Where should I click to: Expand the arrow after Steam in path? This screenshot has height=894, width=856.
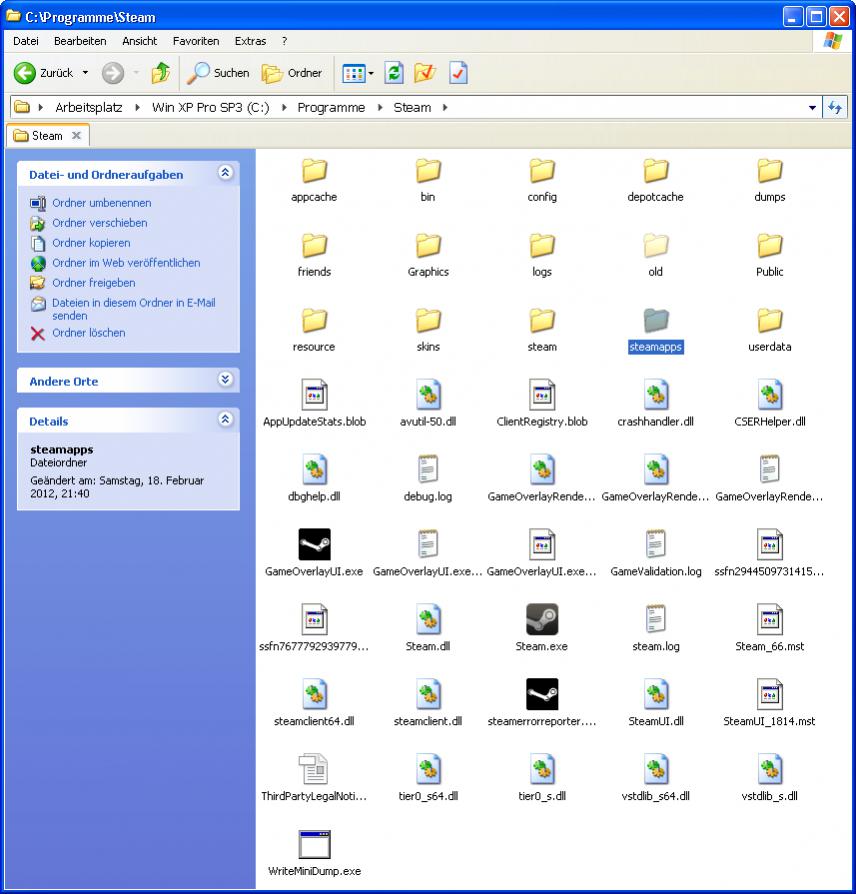tap(445, 107)
